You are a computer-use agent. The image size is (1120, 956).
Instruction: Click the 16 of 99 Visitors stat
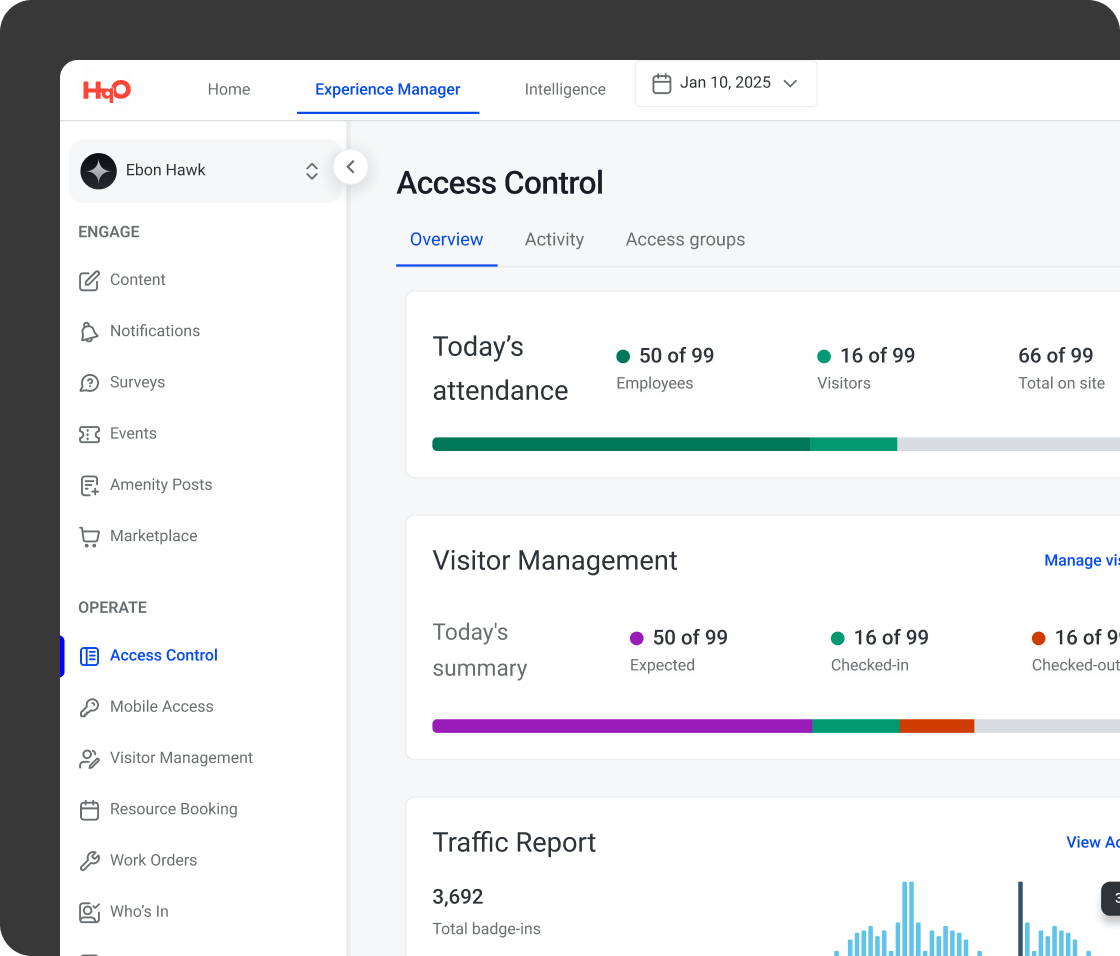(x=866, y=369)
